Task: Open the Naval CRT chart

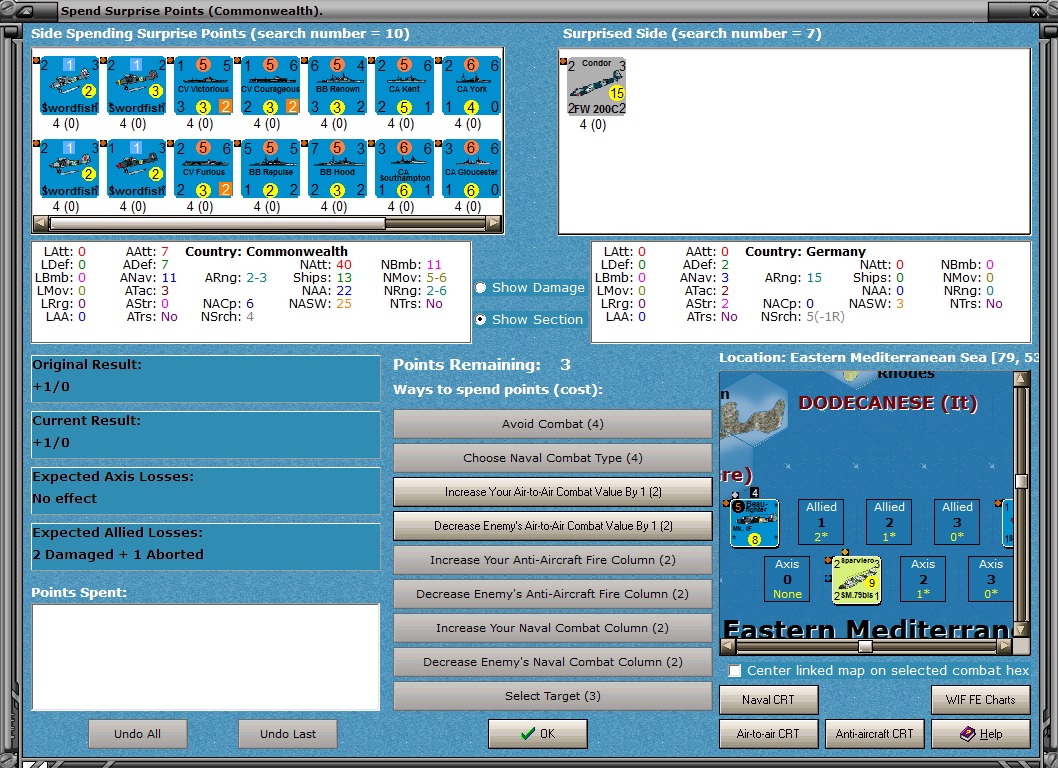Action: (769, 700)
